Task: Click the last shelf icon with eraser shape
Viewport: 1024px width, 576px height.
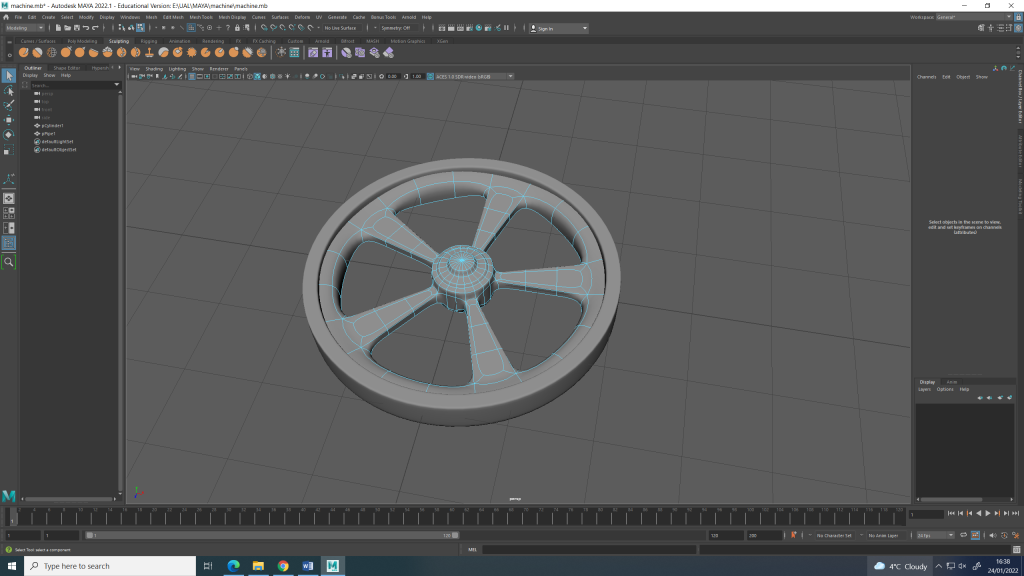Action: (x=389, y=52)
